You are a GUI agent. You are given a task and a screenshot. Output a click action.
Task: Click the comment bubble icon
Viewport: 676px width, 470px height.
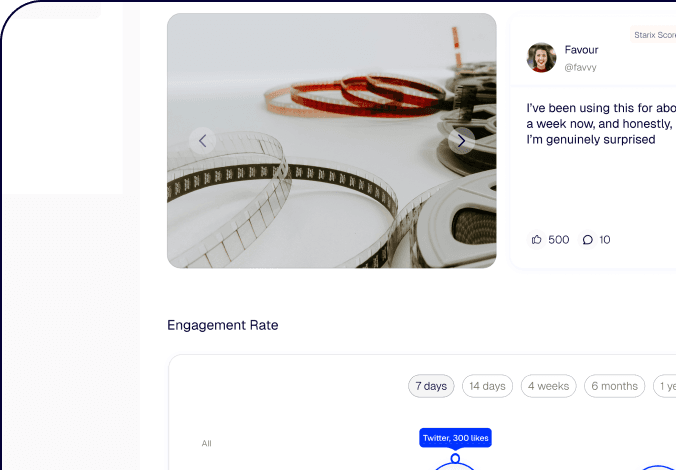(x=588, y=240)
